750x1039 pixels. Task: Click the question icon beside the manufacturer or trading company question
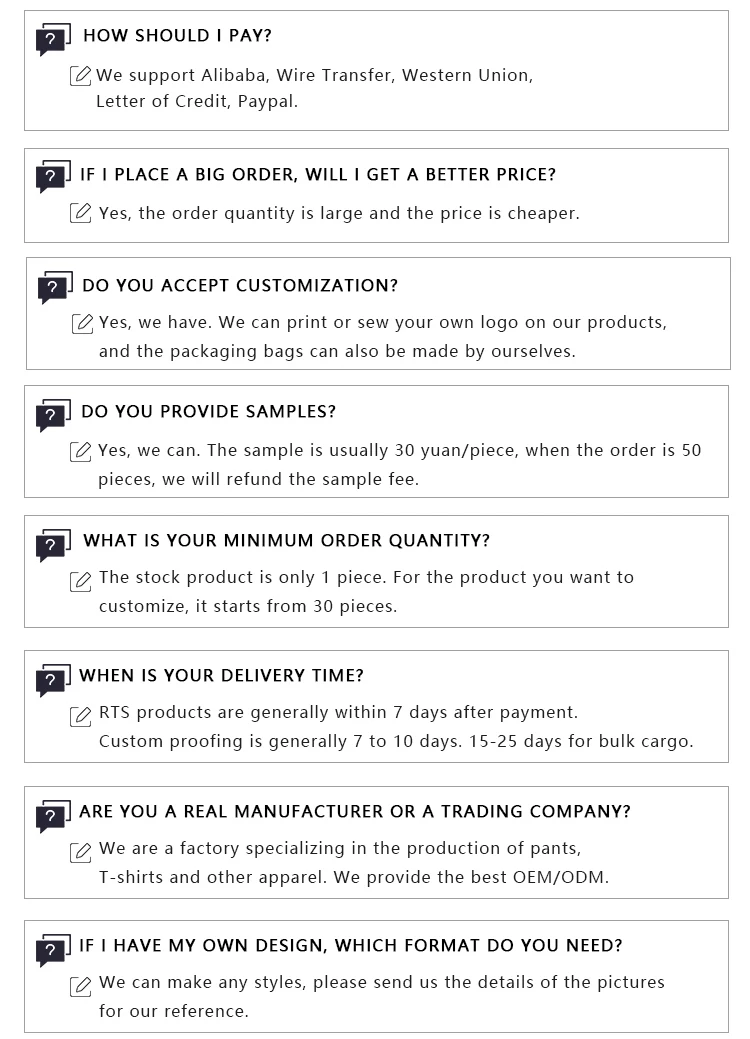(52, 815)
